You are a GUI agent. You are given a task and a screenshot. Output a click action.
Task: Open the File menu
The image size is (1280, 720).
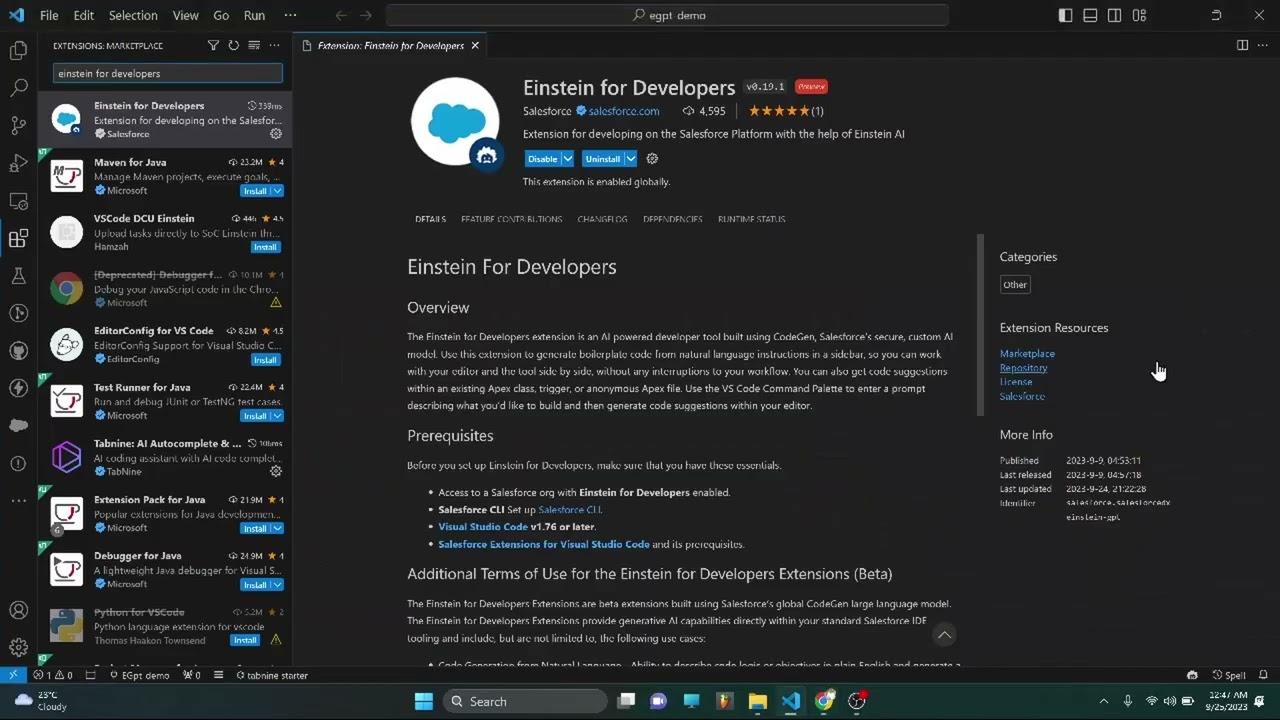click(49, 15)
